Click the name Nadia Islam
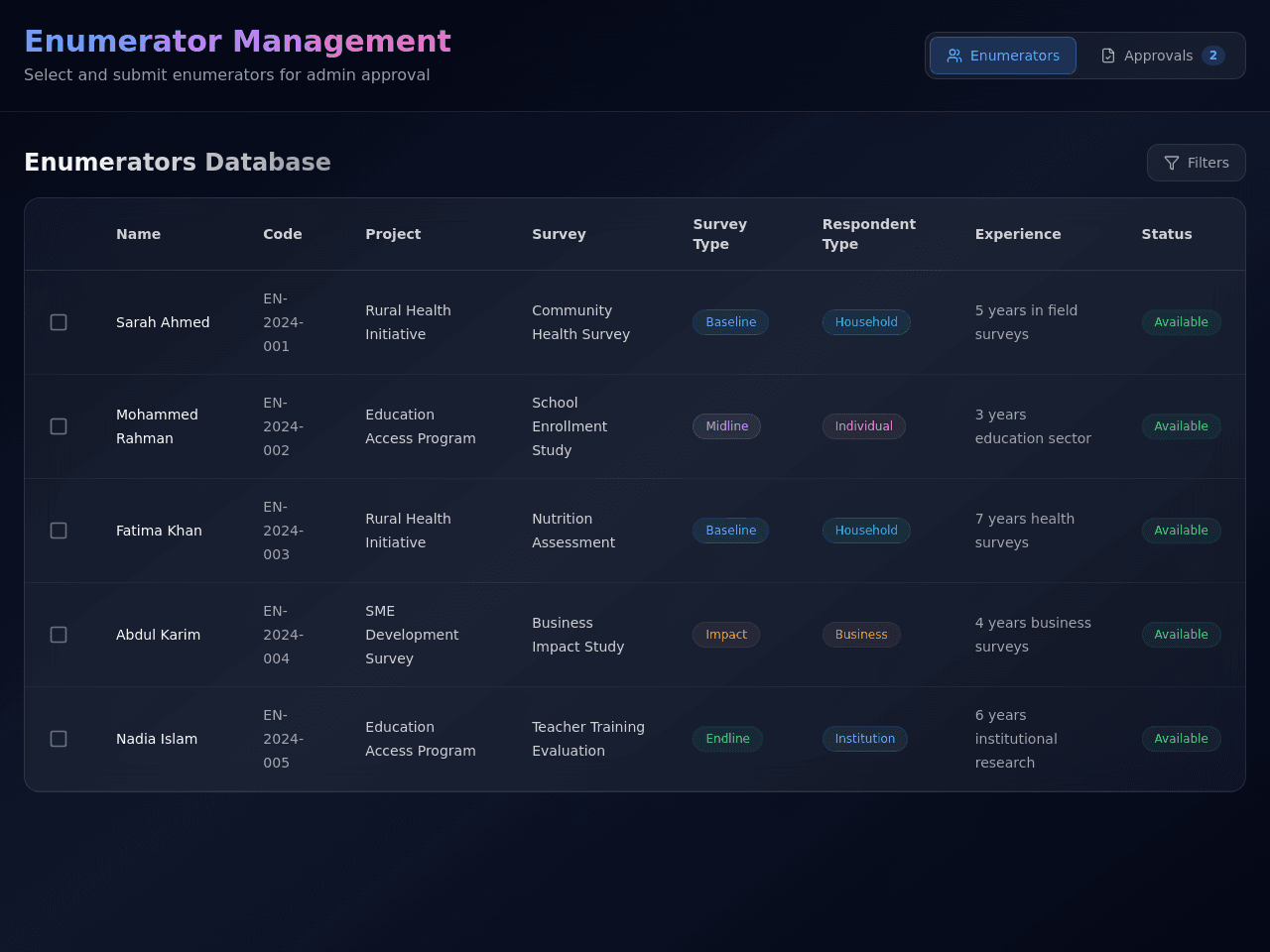Image resolution: width=1270 pixels, height=952 pixels. click(x=157, y=739)
